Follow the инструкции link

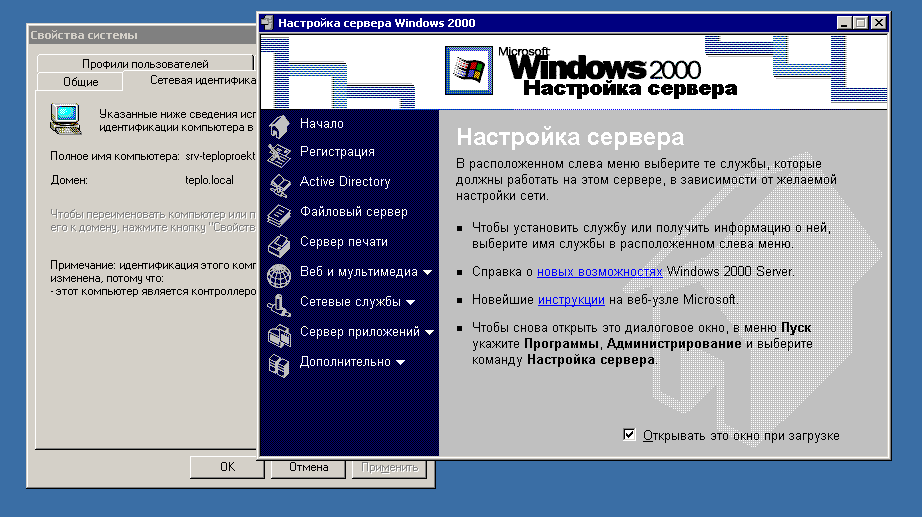[571, 300]
